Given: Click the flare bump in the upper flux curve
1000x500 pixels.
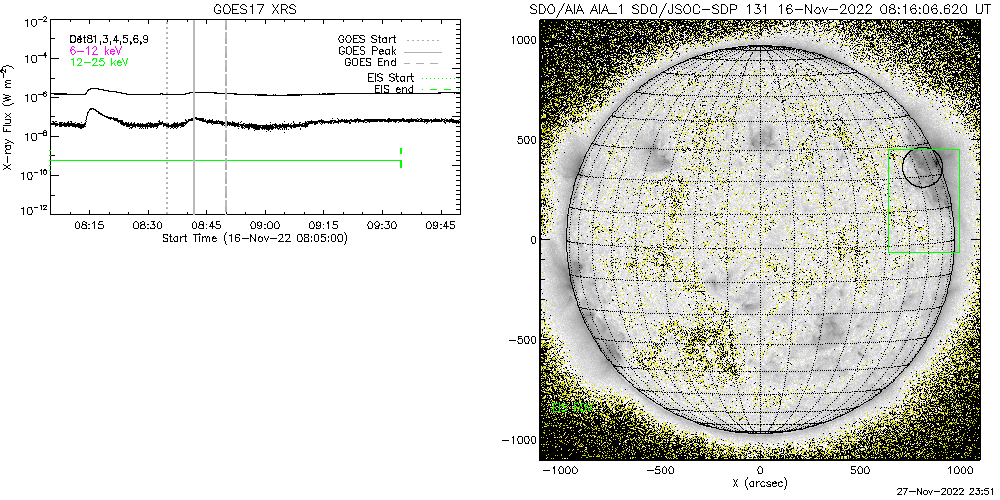Looking at the screenshot, I should tap(93, 91).
